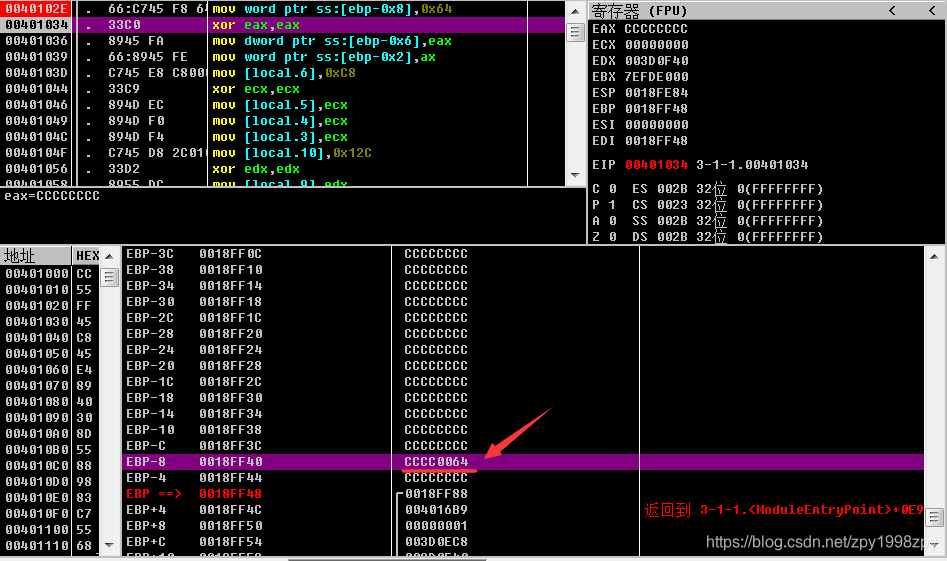This screenshot has height=561, width=947.
Task: Click the ES segment register 002B
Action: (672, 188)
